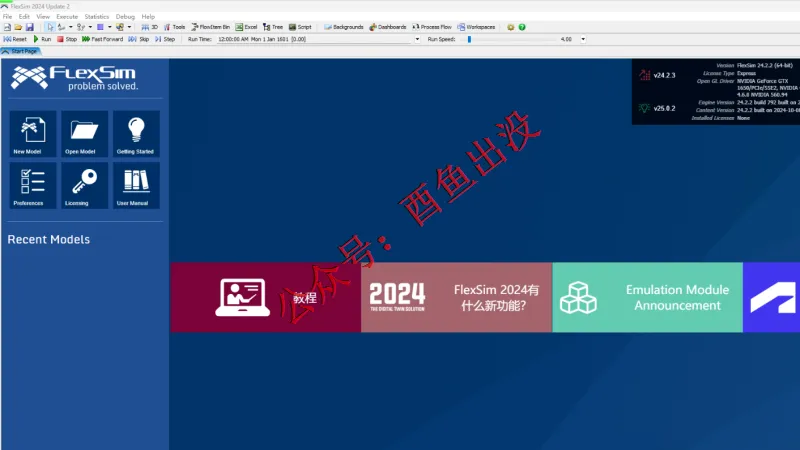The width and height of the screenshot is (800, 450).
Task: Skip to next simulation event time
Action: tap(139, 39)
